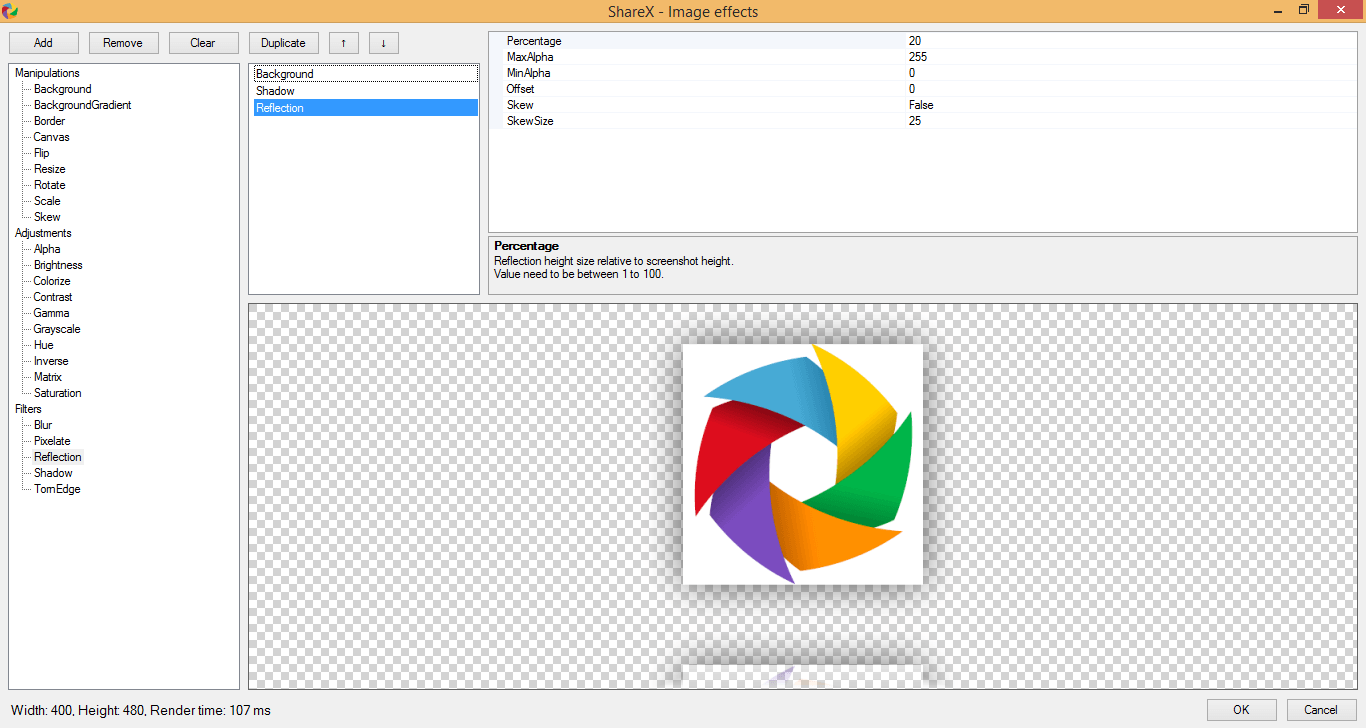Move effect down with the down arrow button
The image size is (1366, 728).
(x=384, y=43)
